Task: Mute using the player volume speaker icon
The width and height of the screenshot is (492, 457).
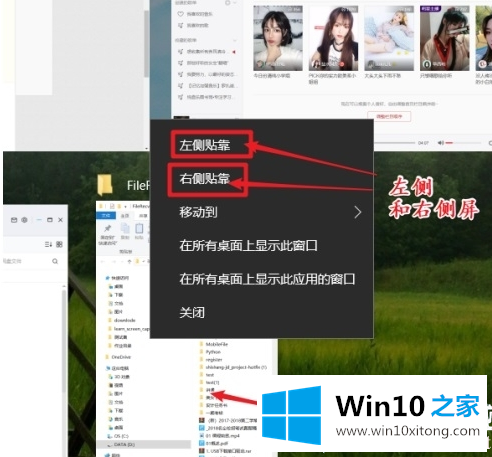Action: 441,143
